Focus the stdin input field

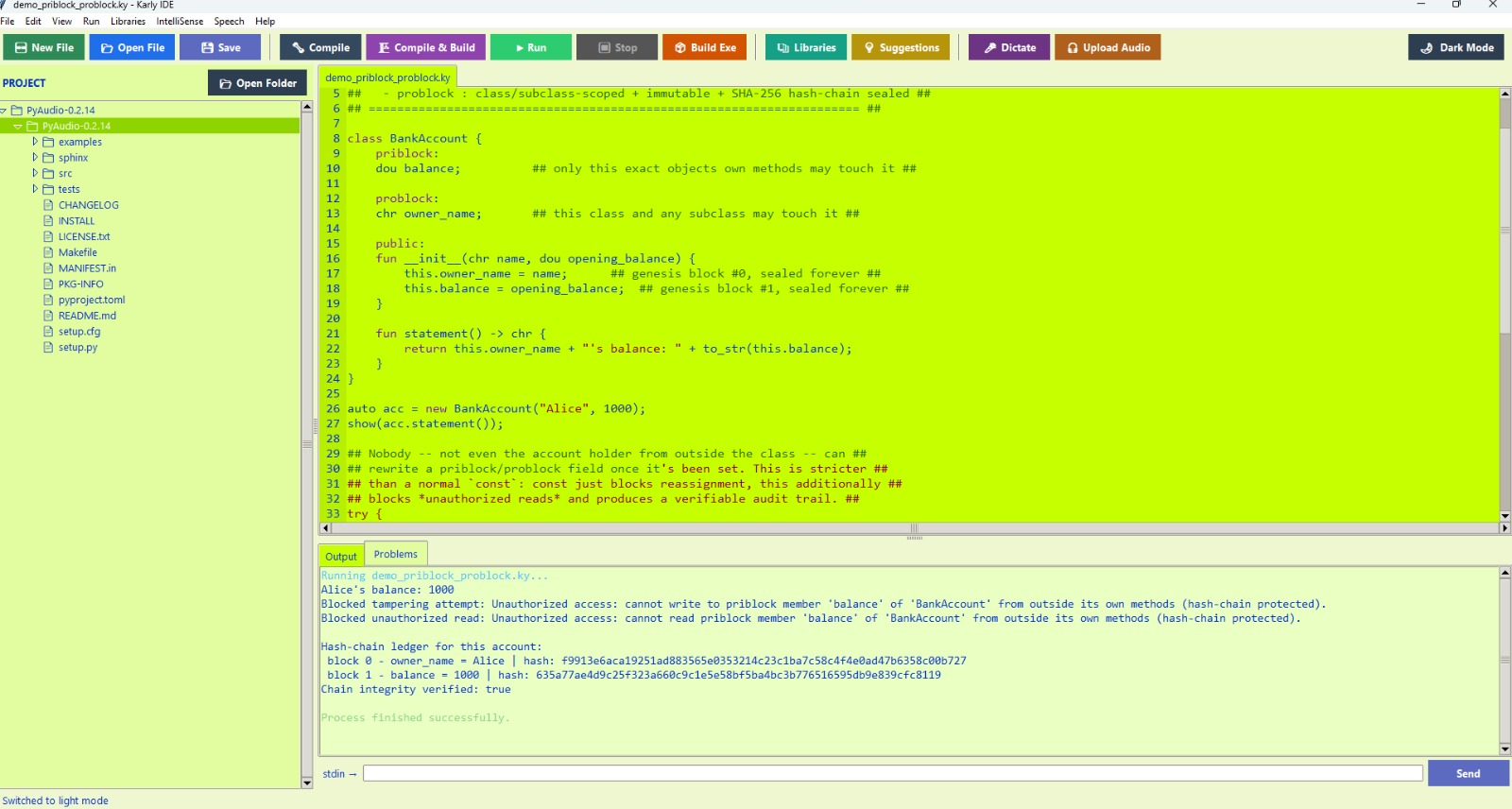click(893, 773)
